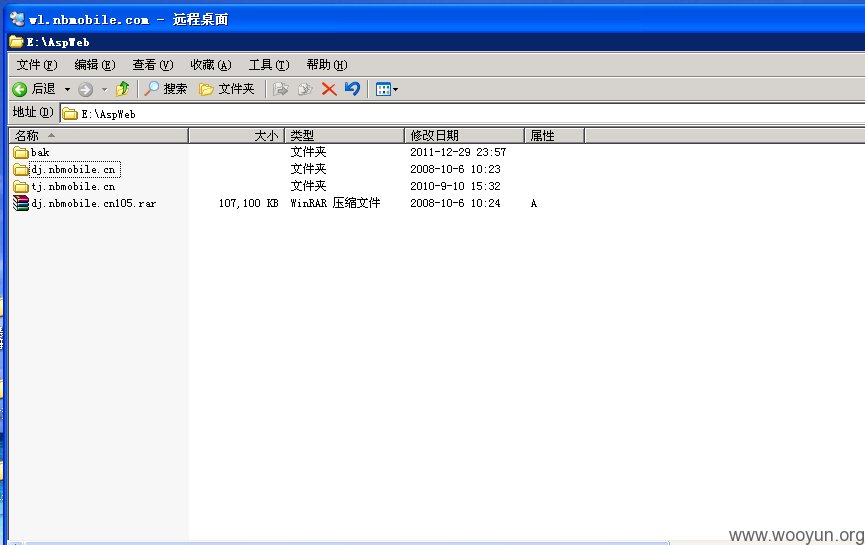Click the Copy To toolbar icon
Viewport: 865px width, 545px height.
(x=305, y=89)
